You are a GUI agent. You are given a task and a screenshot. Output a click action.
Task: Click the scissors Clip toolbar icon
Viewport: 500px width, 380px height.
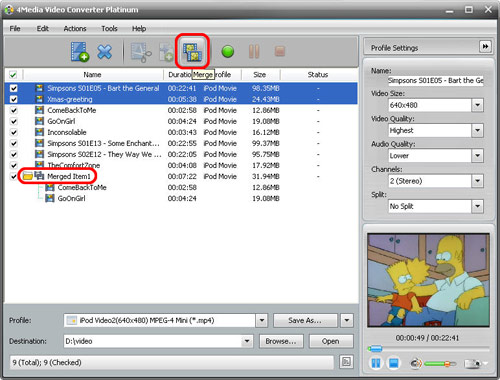(141, 52)
